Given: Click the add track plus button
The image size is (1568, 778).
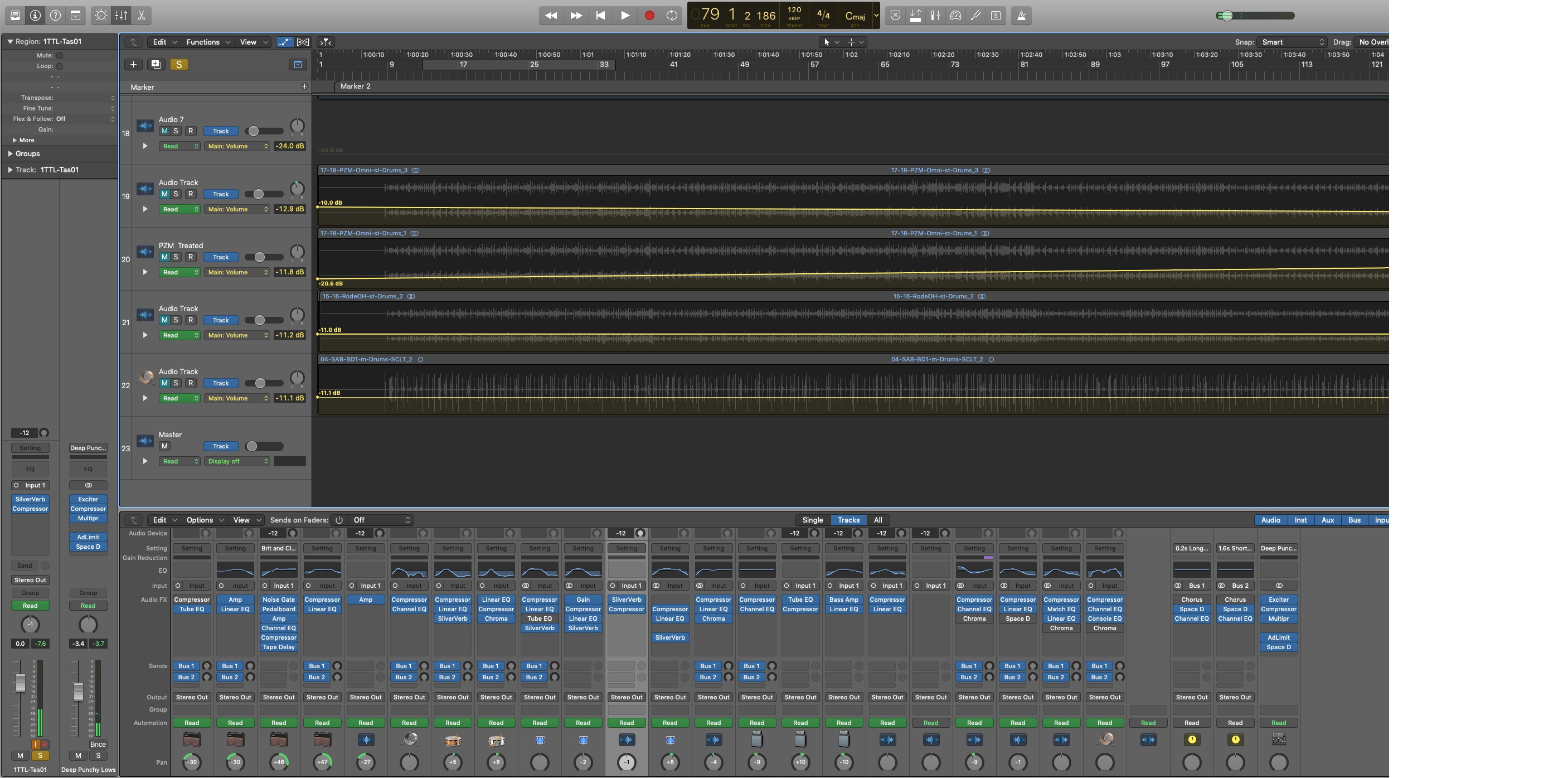Looking at the screenshot, I should tap(133, 65).
